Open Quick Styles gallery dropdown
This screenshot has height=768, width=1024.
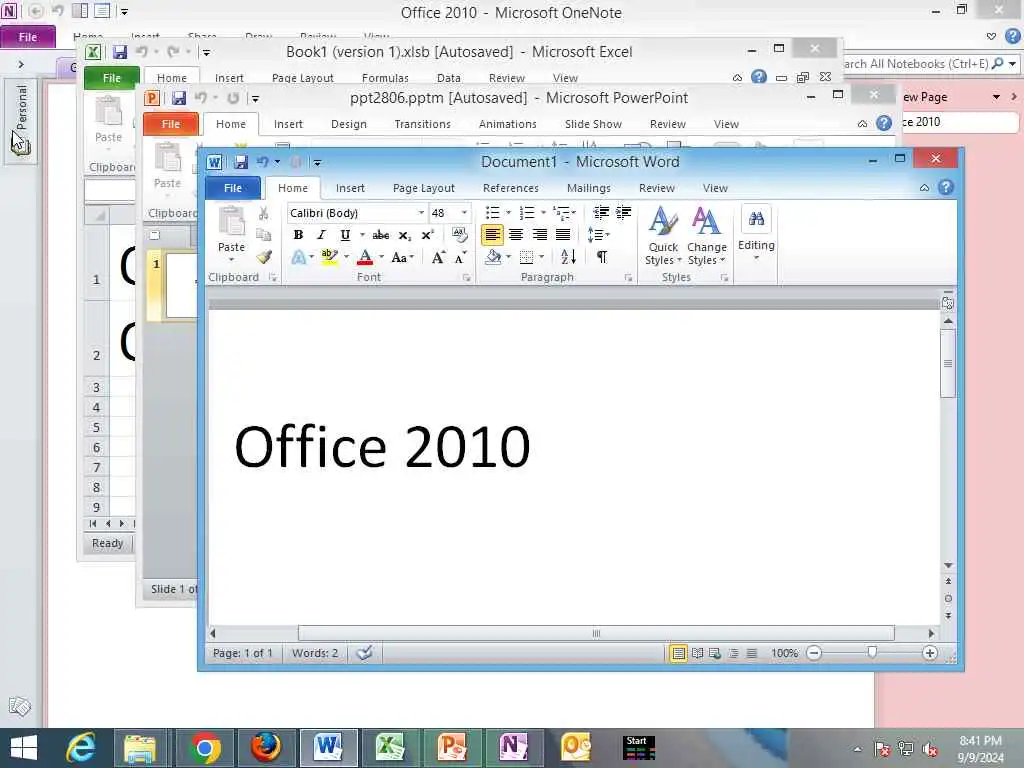664,236
